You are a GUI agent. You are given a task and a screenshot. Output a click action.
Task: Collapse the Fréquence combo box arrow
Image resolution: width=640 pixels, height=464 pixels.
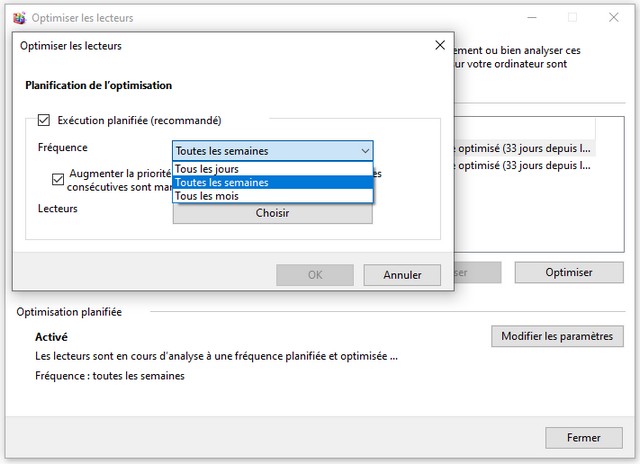pos(365,151)
